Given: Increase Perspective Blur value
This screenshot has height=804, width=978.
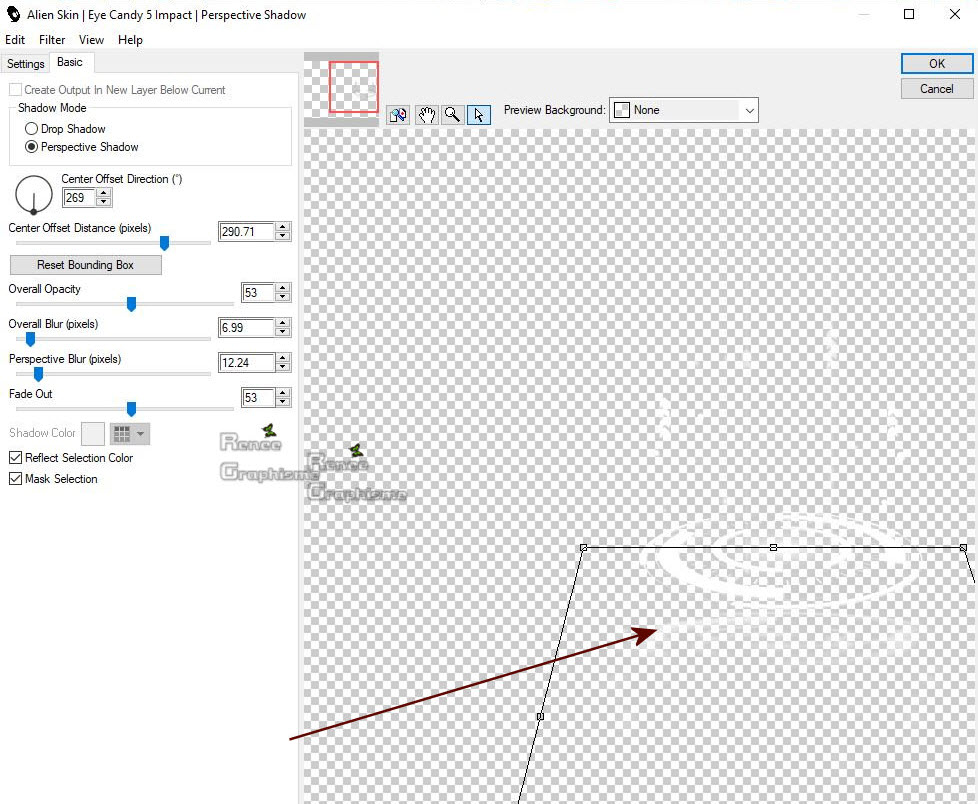Looking at the screenshot, I should click(283, 358).
